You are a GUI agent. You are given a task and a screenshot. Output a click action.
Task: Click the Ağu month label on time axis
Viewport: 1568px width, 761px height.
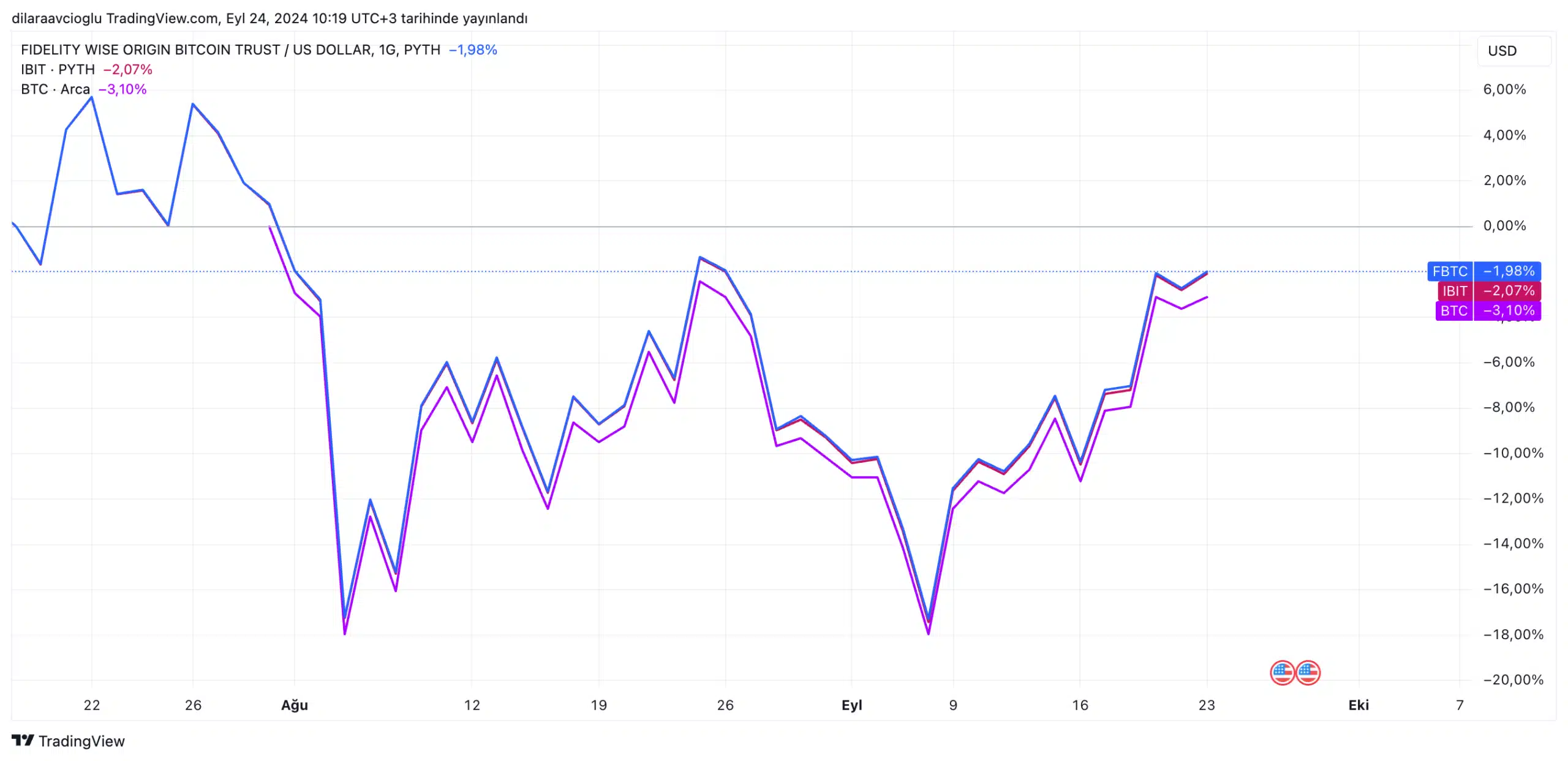click(295, 705)
